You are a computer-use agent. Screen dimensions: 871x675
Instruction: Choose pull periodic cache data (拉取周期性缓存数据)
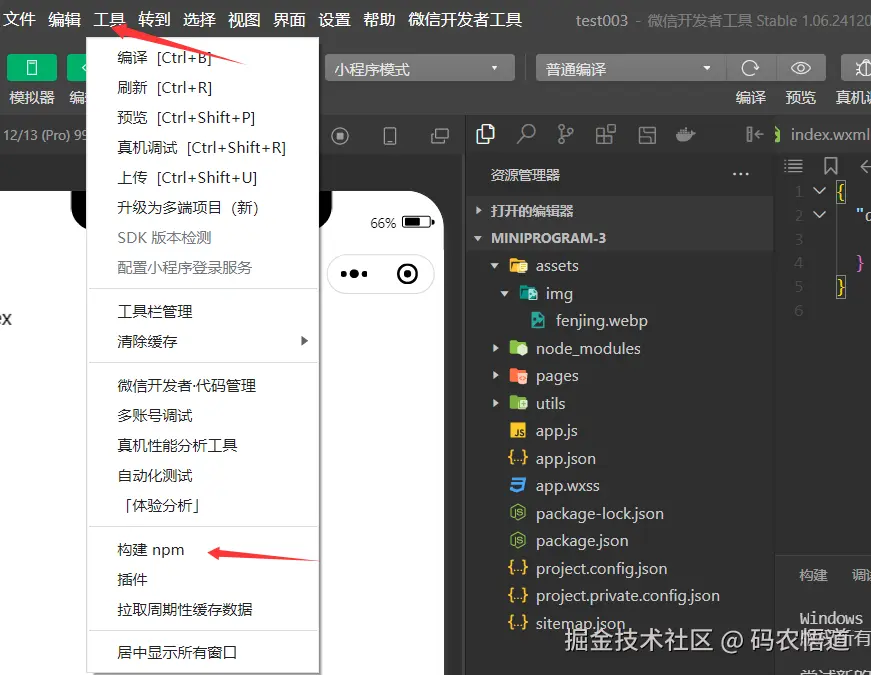[x=203, y=610]
